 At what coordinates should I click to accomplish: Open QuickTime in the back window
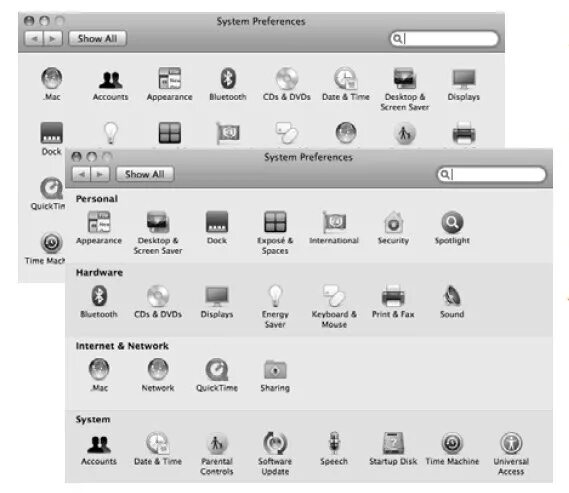click(48, 194)
